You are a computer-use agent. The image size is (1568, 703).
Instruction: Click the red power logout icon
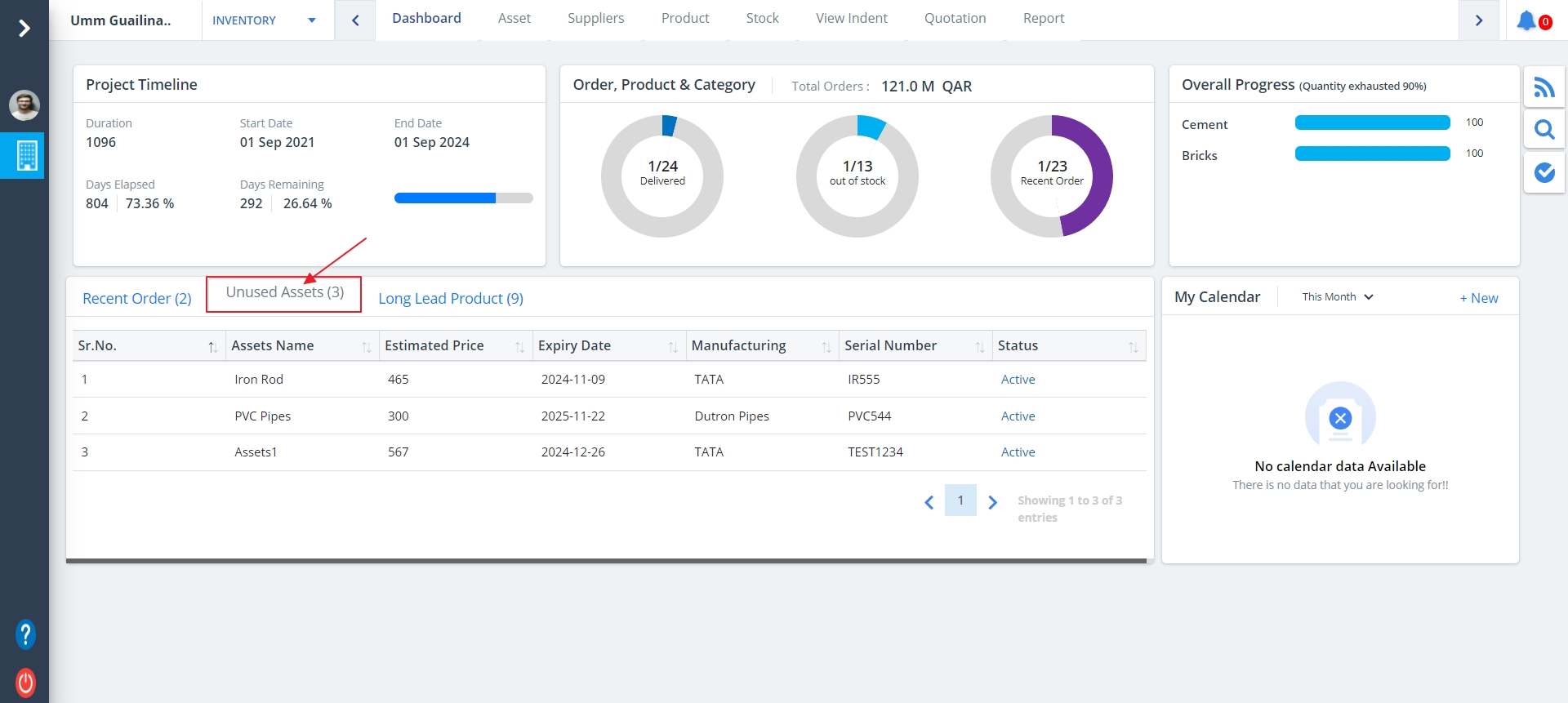pos(25,682)
